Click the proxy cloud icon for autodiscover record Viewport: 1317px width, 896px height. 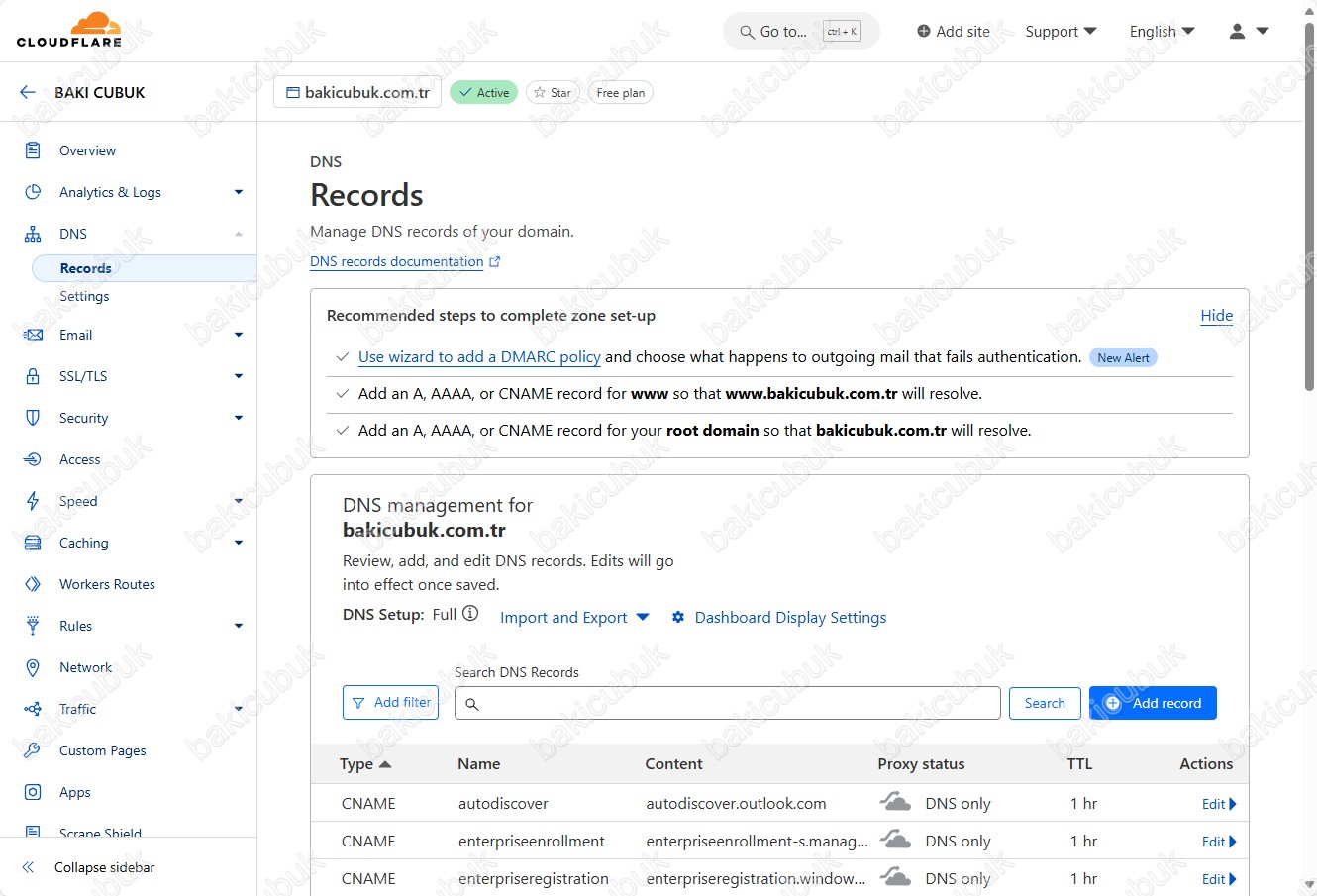click(895, 802)
